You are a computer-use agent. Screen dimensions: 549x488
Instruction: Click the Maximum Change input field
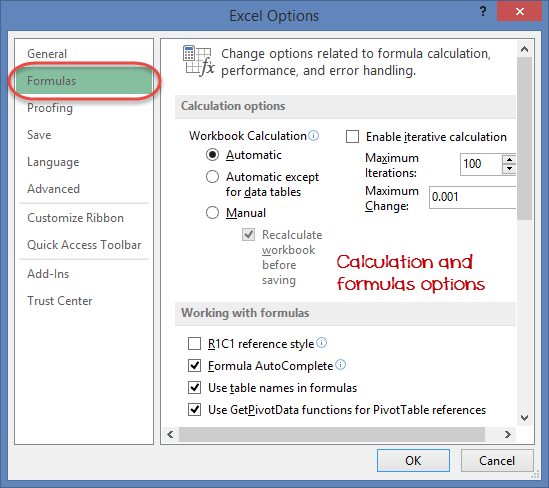tap(472, 197)
